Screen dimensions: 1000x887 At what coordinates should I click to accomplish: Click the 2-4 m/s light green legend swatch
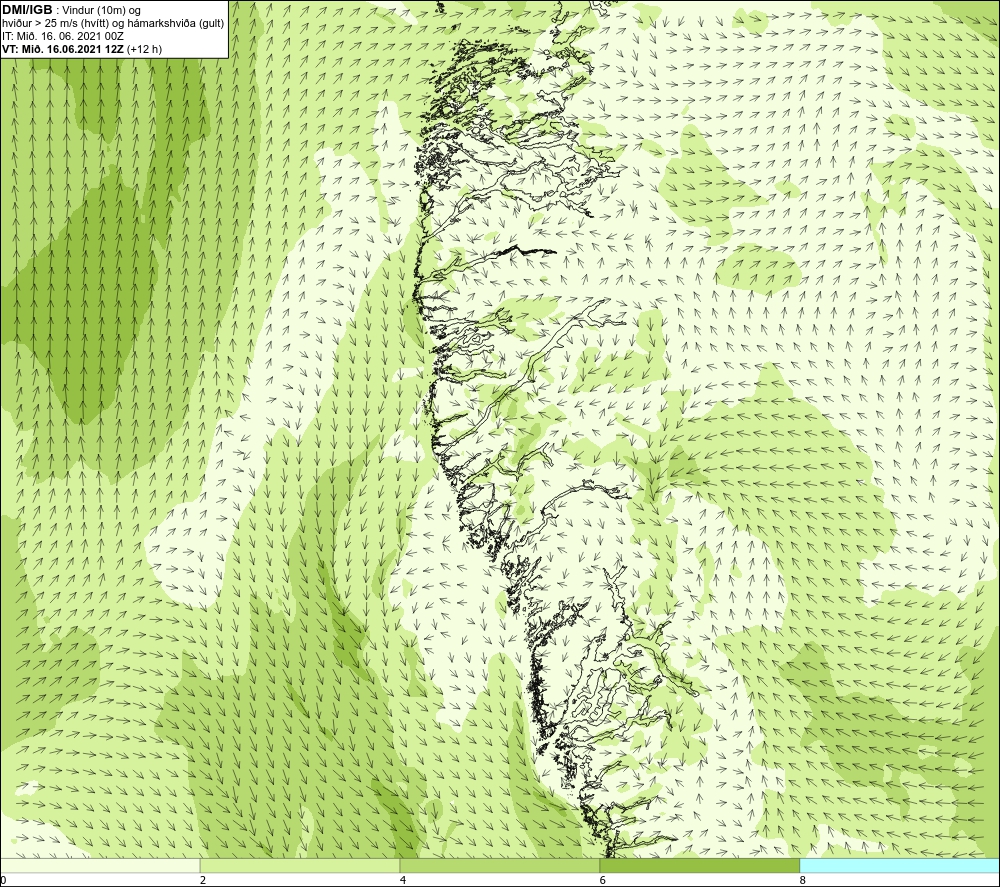tap(300, 866)
